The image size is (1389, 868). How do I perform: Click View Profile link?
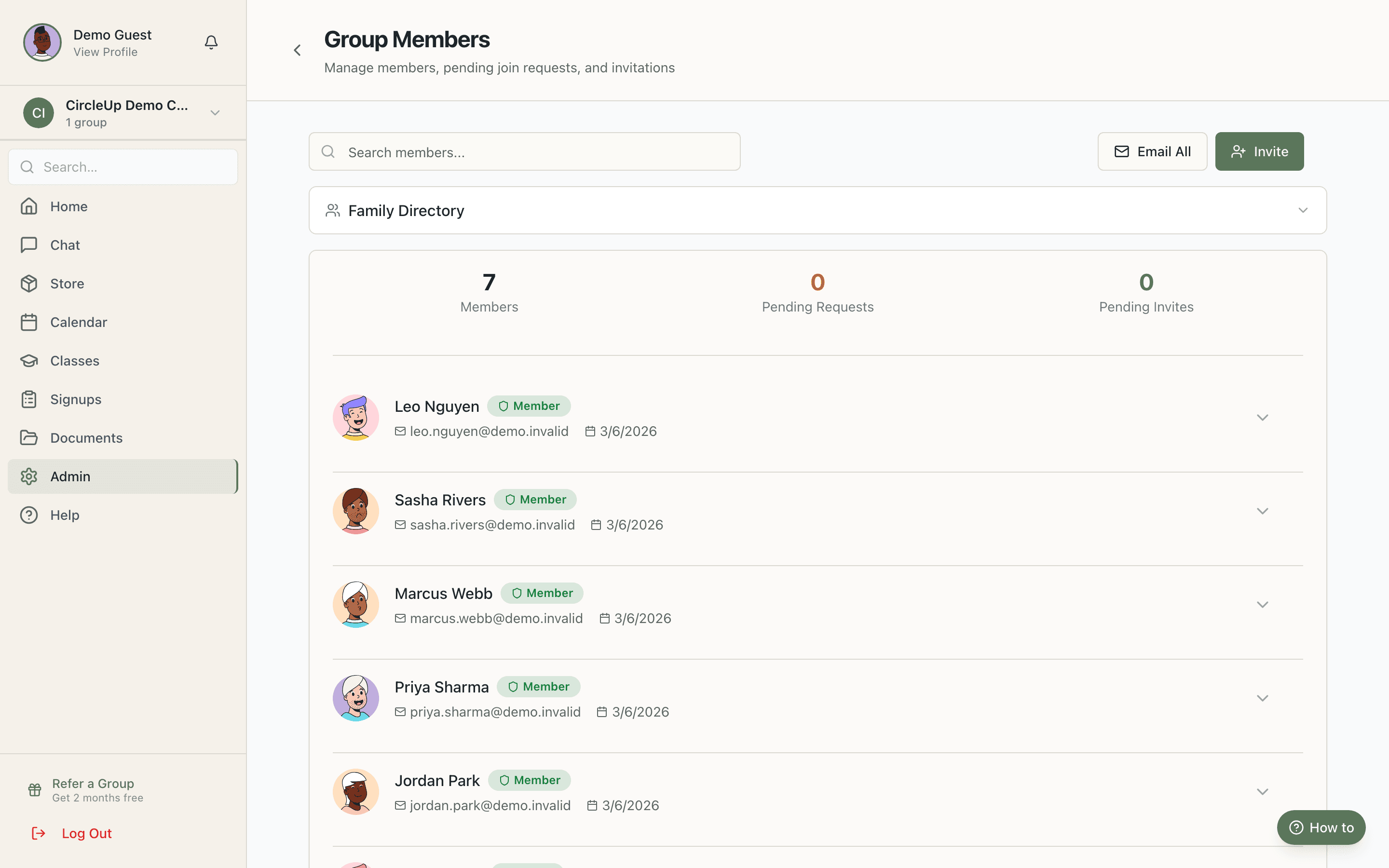(106, 52)
